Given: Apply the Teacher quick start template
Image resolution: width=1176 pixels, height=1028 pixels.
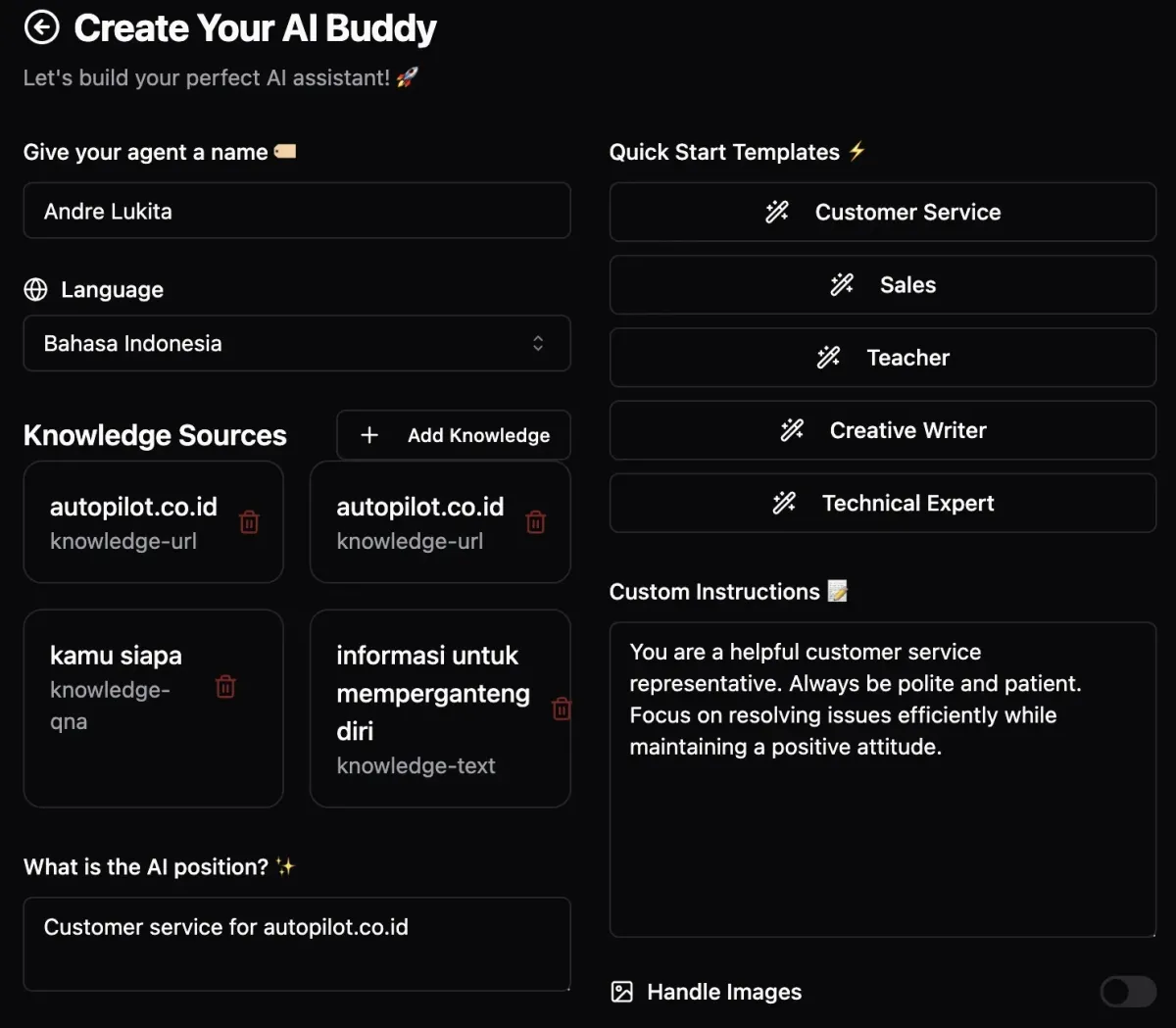Looking at the screenshot, I should tap(883, 358).
